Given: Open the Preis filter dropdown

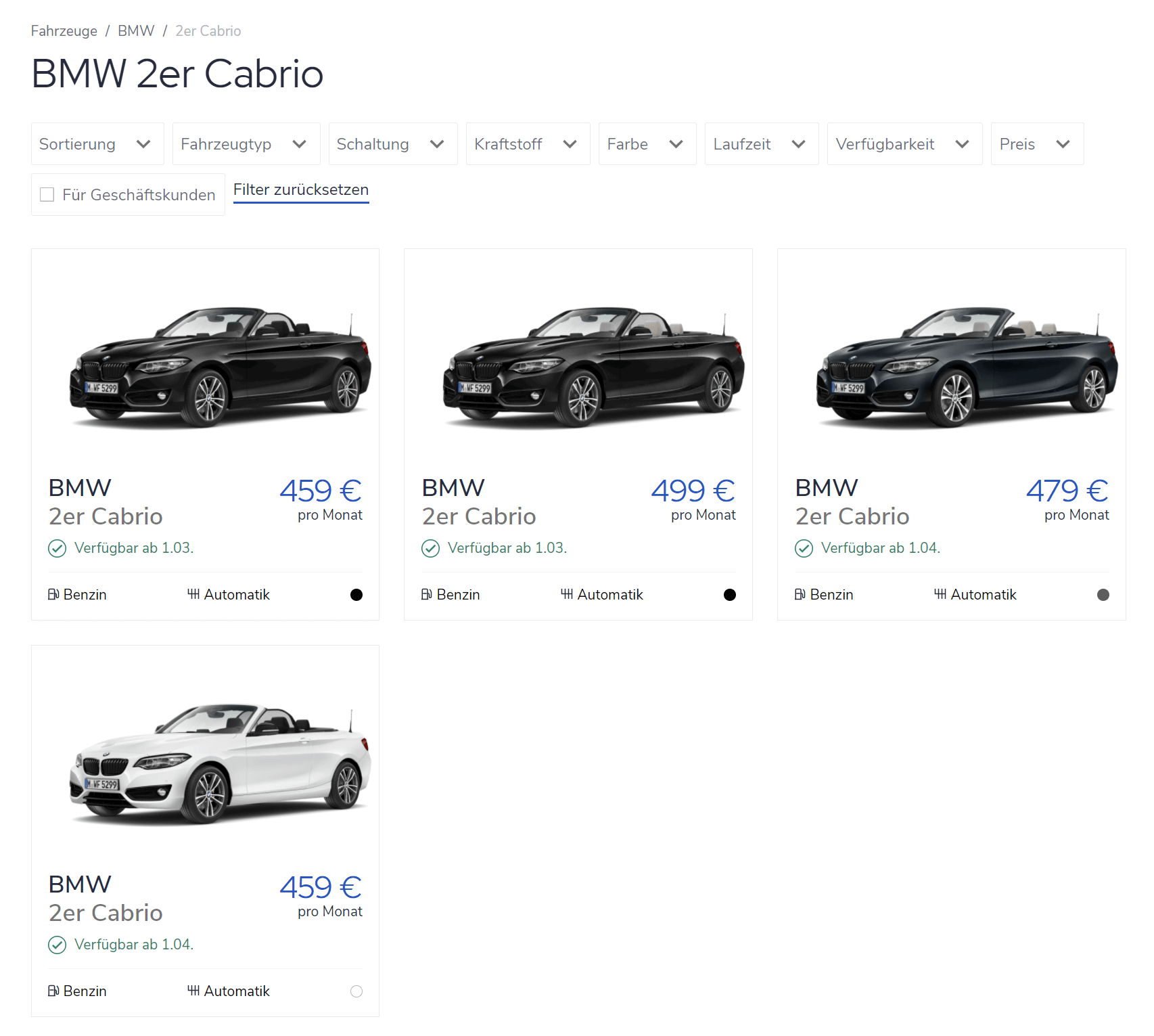Looking at the screenshot, I should [1036, 144].
